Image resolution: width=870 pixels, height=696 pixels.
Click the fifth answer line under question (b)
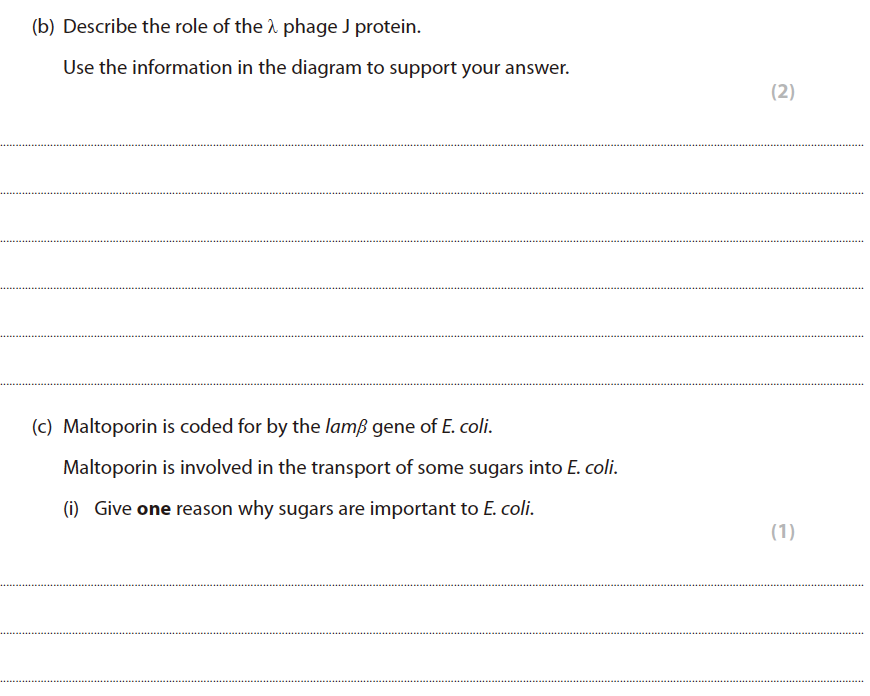[432, 336]
